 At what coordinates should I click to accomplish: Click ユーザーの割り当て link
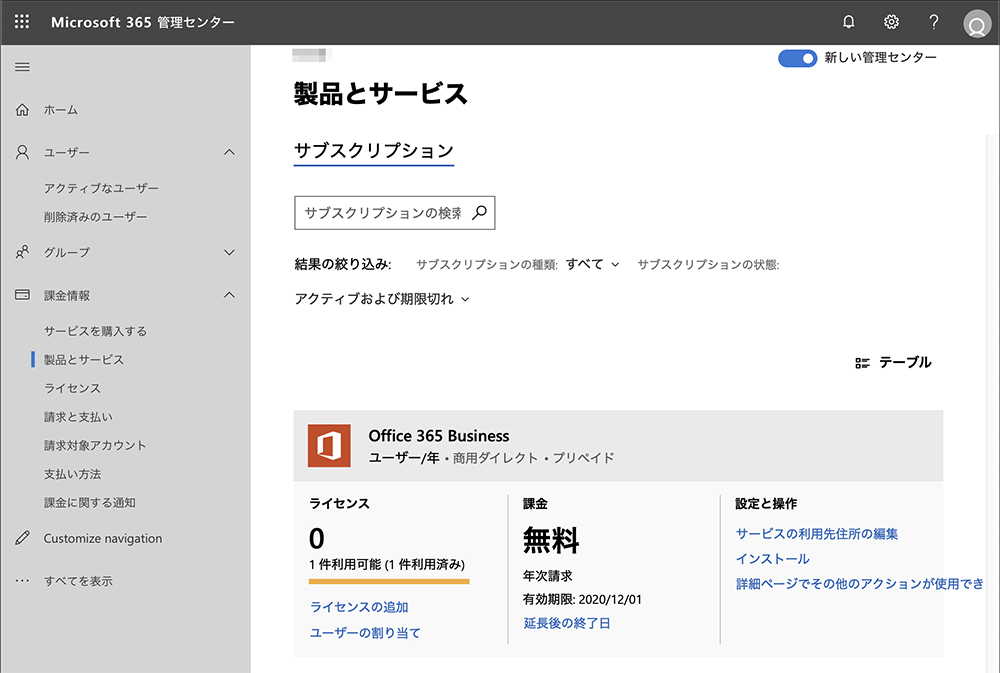click(x=365, y=633)
